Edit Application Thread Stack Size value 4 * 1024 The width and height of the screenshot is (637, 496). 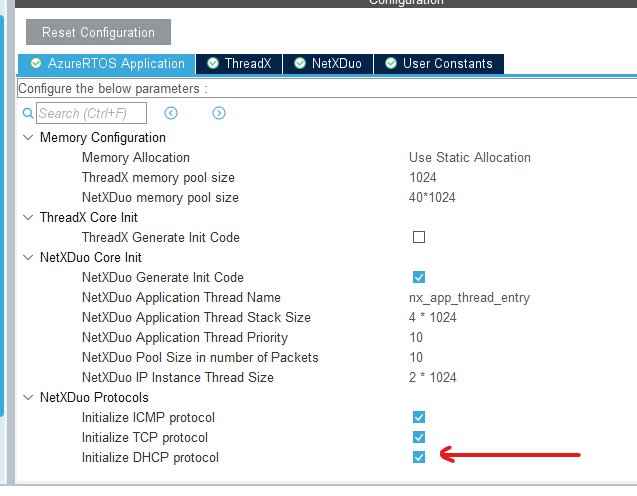click(x=433, y=317)
